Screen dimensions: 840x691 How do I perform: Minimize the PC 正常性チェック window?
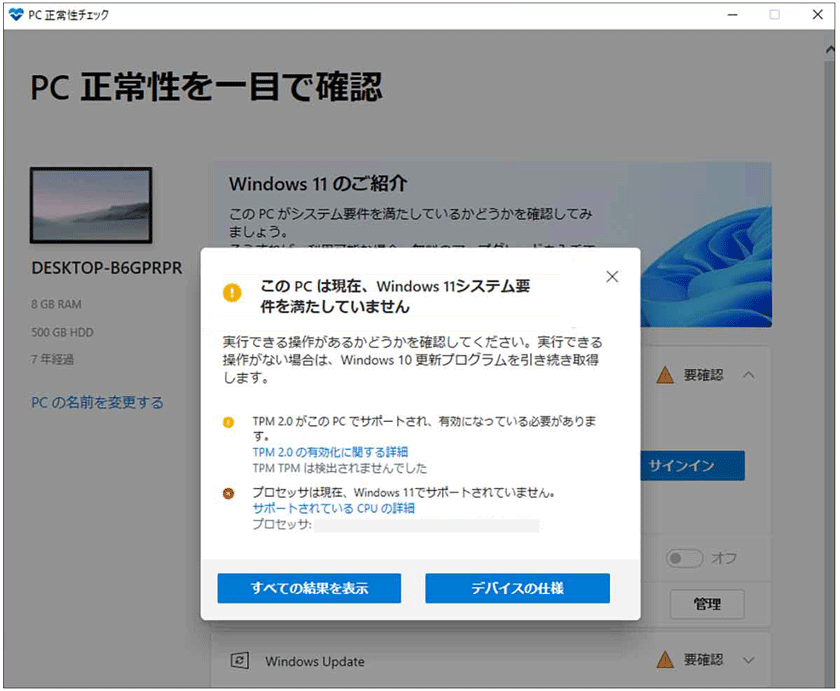[x=732, y=15]
